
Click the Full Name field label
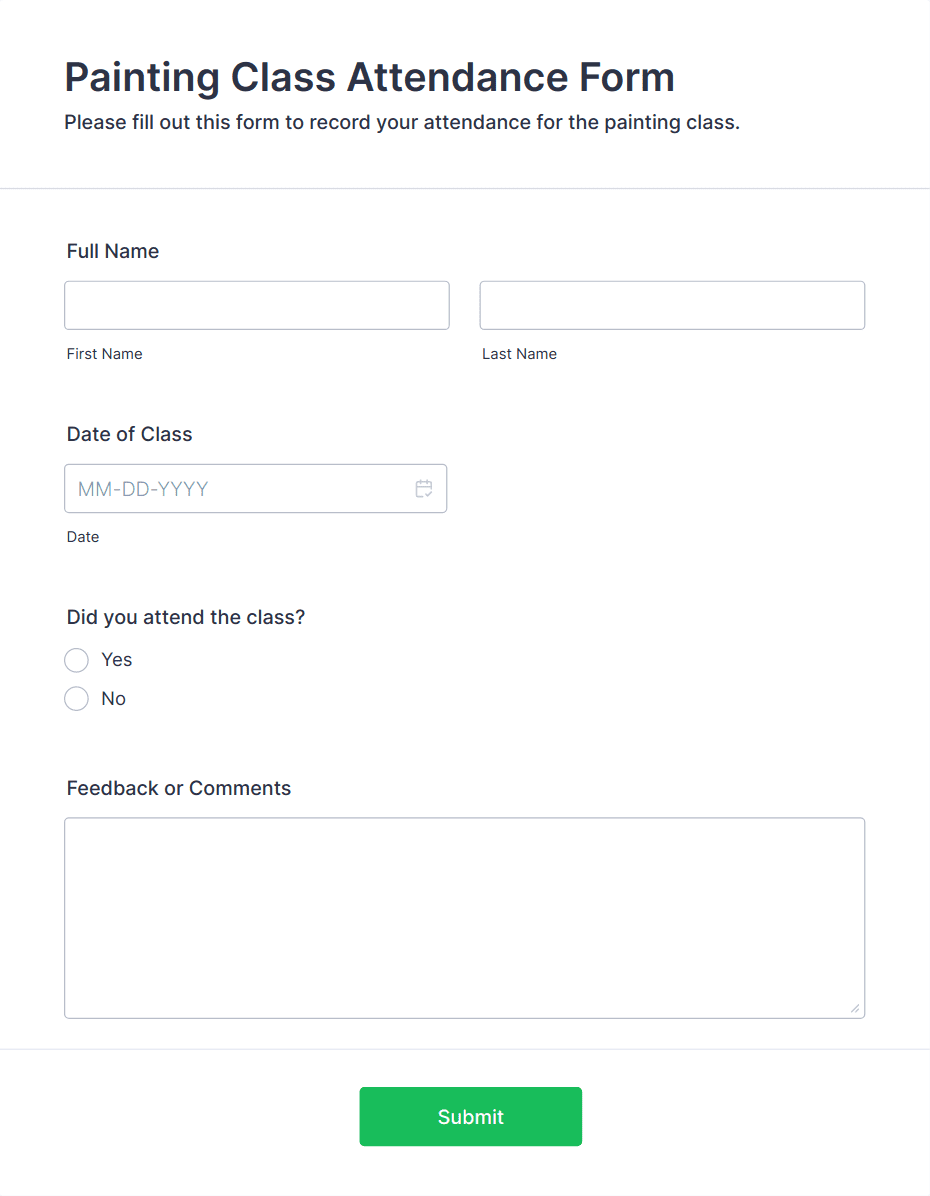tap(113, 251)
